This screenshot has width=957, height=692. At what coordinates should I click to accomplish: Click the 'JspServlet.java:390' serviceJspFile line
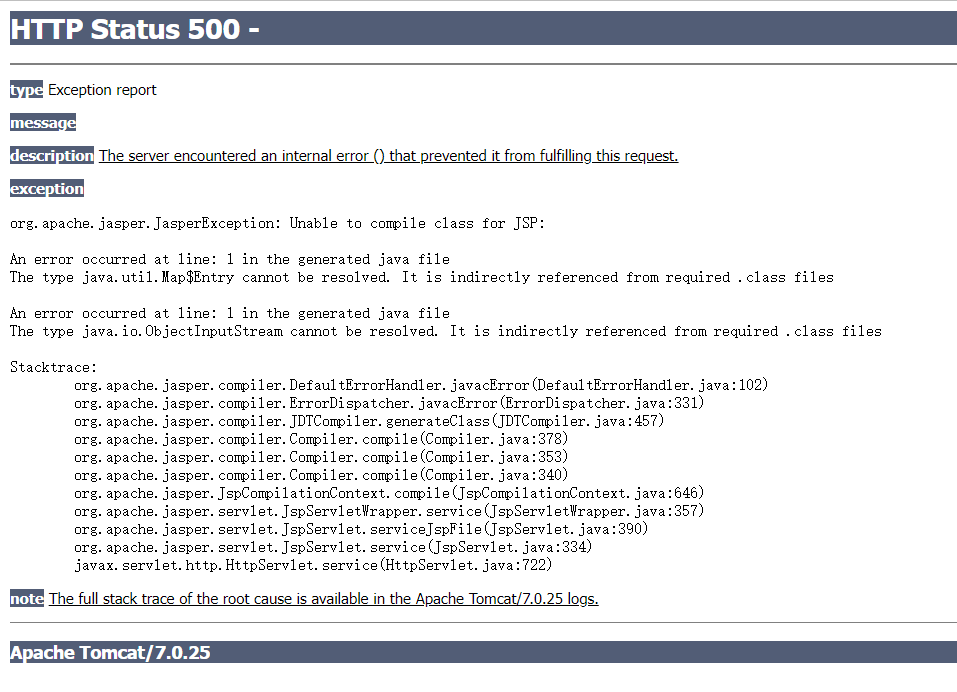click(361, 529)
